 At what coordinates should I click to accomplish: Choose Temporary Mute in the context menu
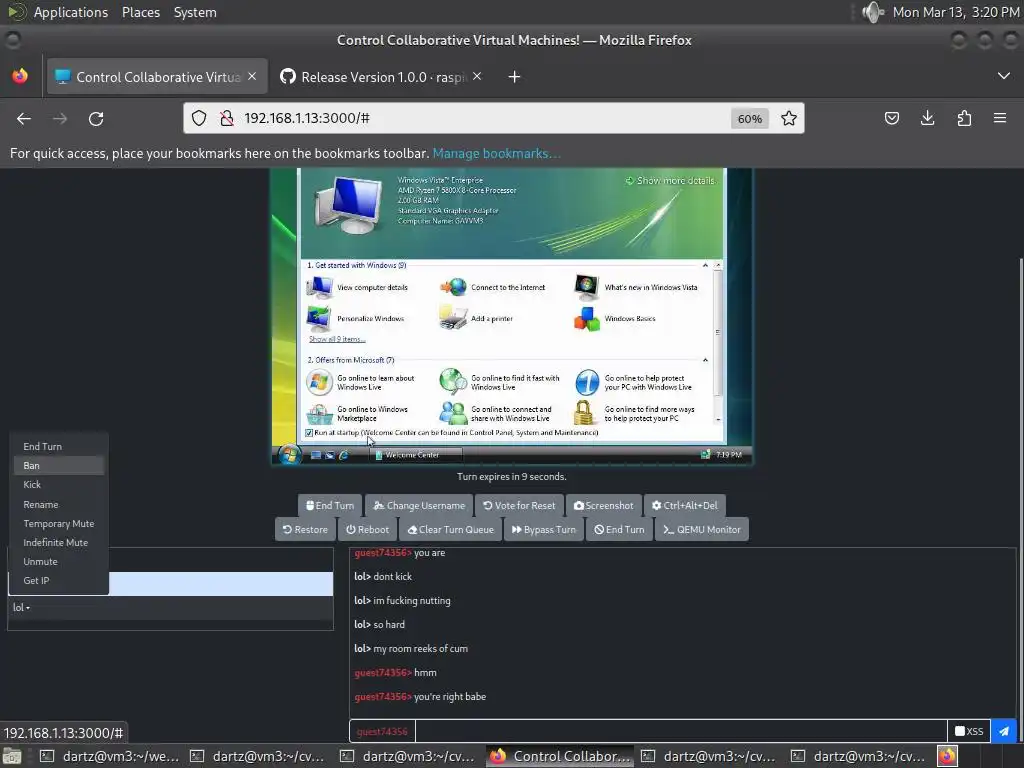[59, 524]
